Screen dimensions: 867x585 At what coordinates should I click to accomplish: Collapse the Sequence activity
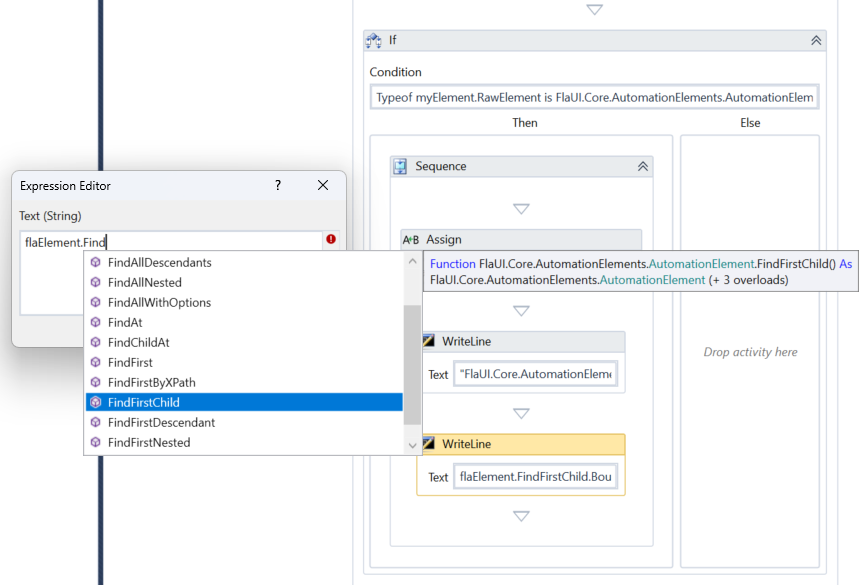(643, 166)
